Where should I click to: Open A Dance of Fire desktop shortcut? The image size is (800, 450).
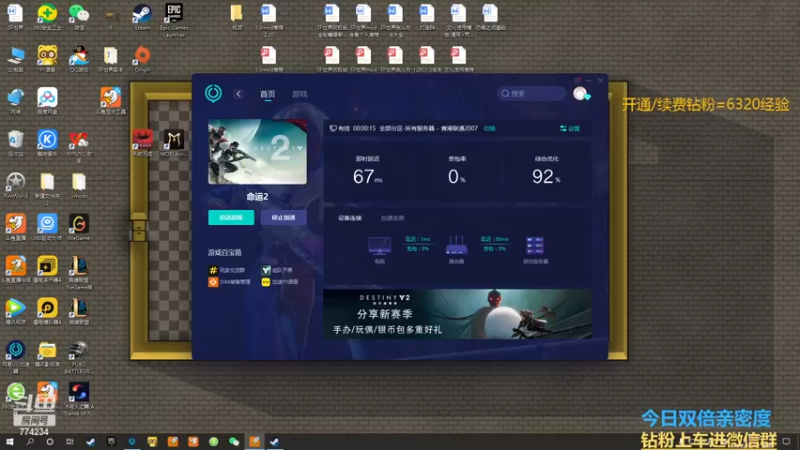point(79,399)
